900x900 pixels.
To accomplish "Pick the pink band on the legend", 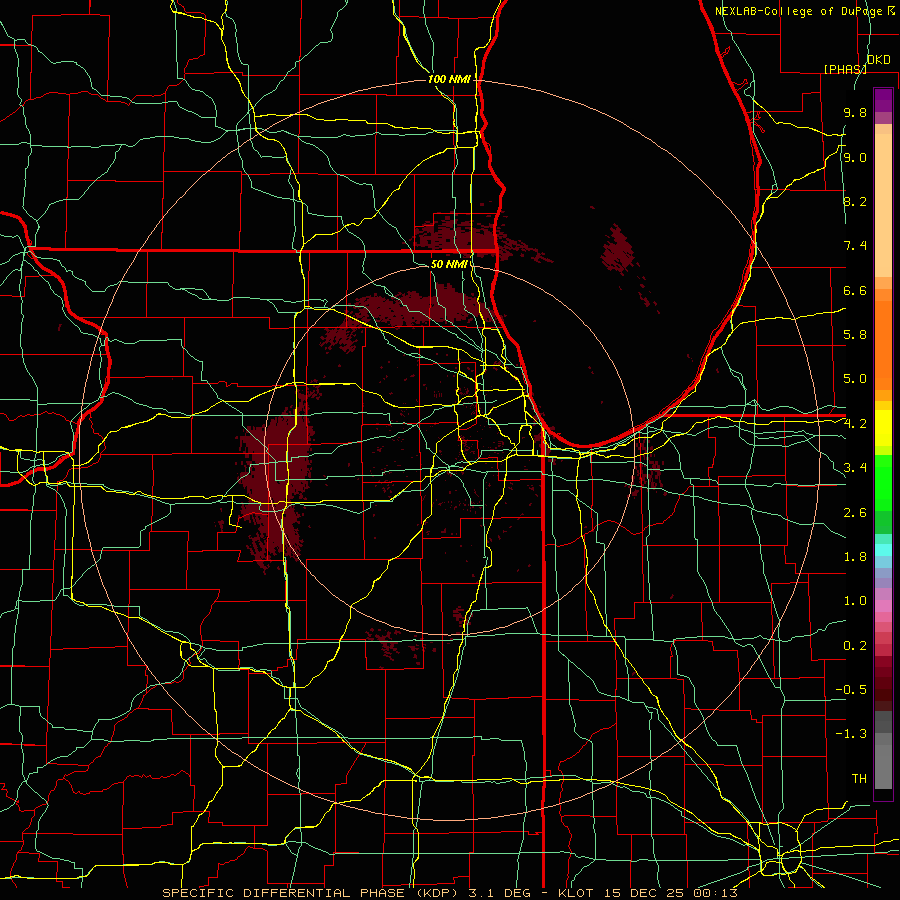I will (883, 606).
